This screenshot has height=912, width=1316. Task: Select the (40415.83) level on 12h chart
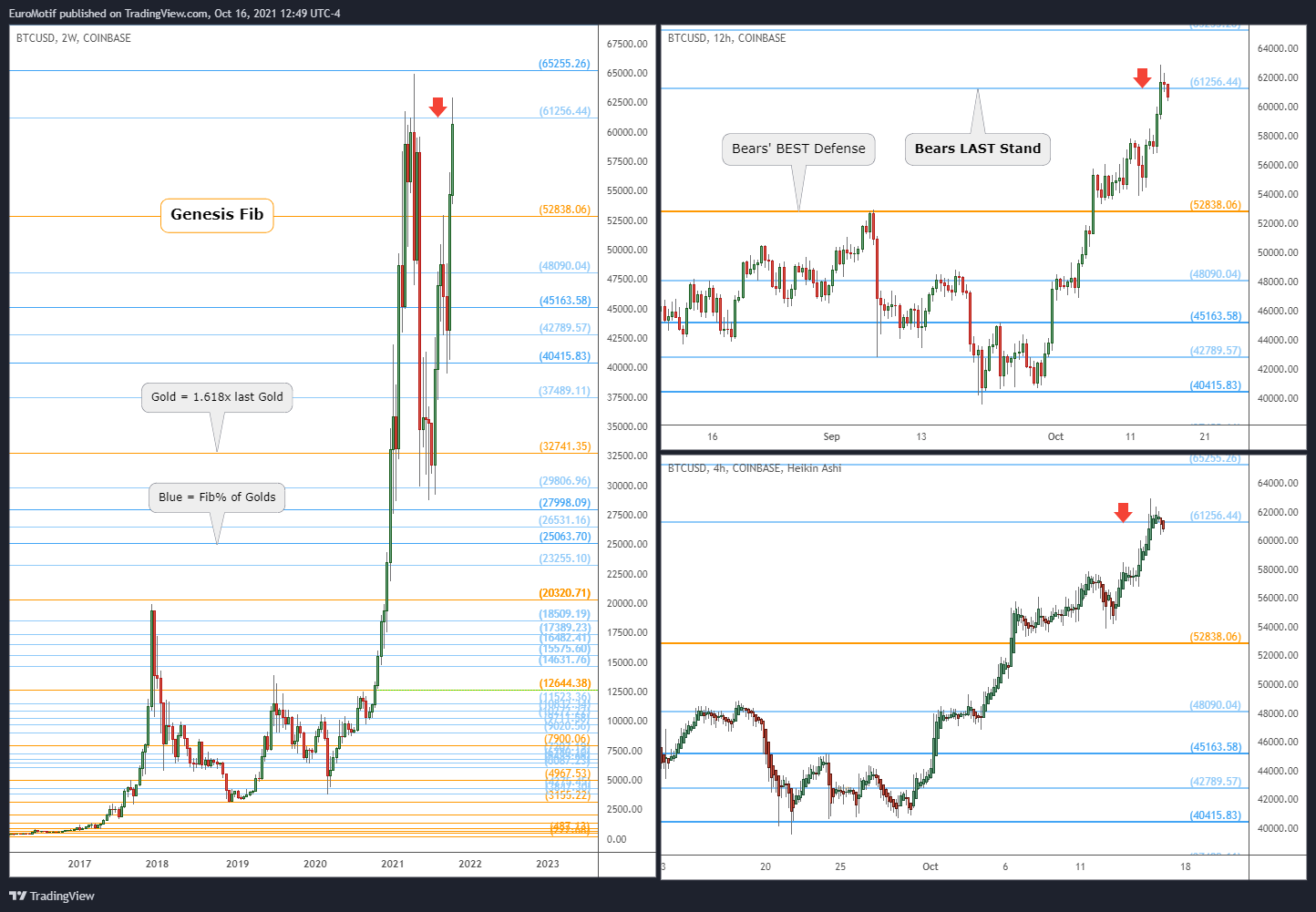pyautogui.click(x=1216, y=385)
